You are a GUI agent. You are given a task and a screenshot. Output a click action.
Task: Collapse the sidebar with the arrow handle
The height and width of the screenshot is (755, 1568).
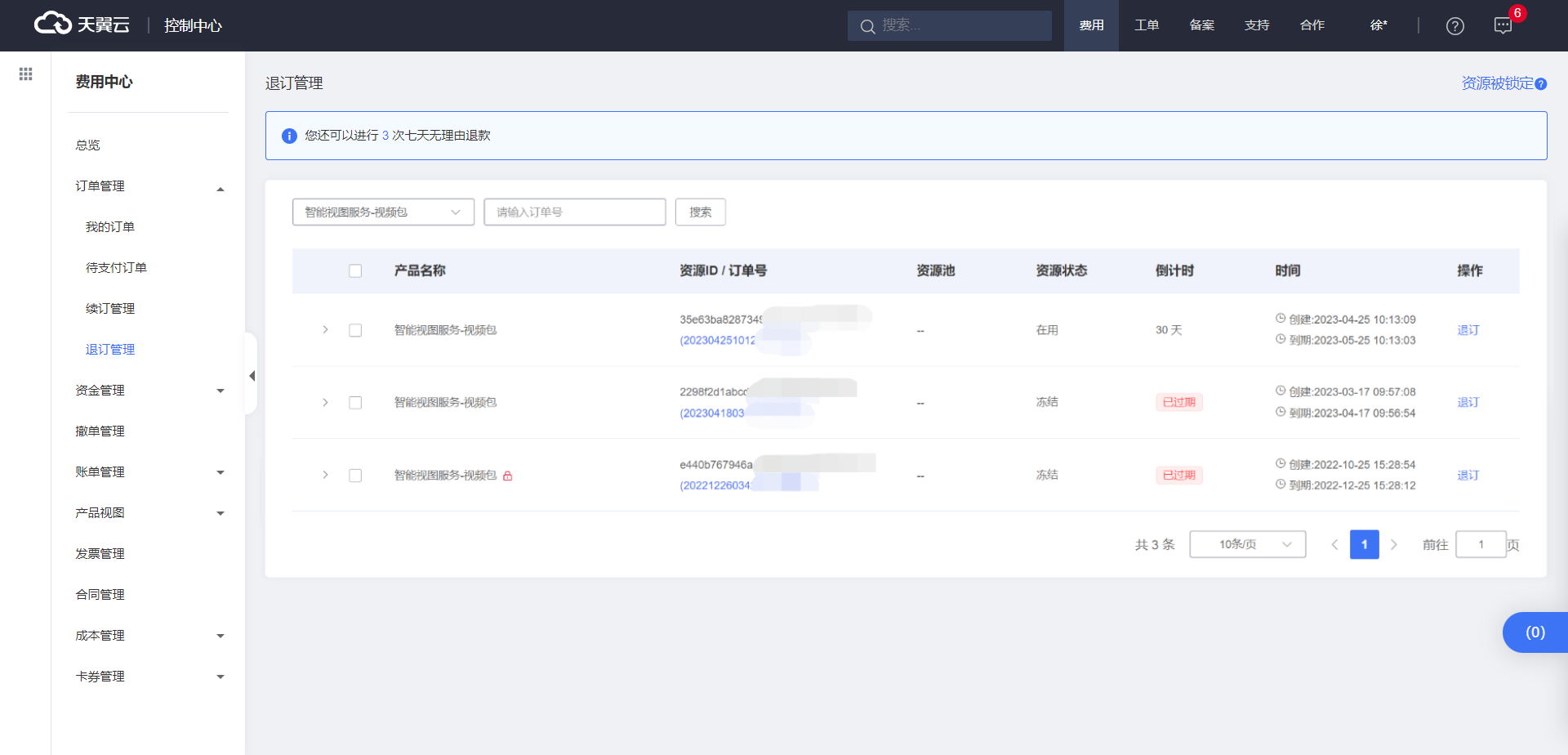point(252,376)
